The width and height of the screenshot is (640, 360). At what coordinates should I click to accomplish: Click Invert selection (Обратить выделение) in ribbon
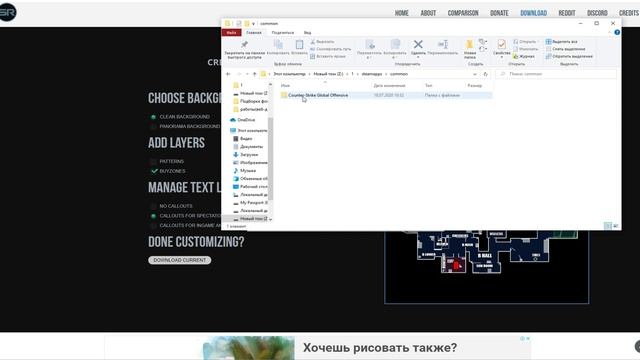[569, 56]
